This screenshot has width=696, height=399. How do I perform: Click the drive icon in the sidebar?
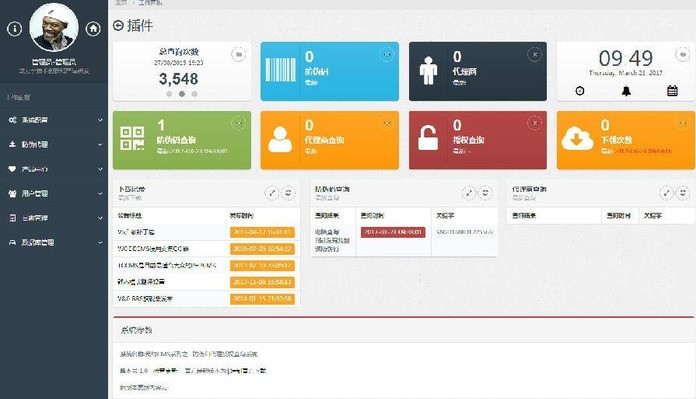click(12, 242)
